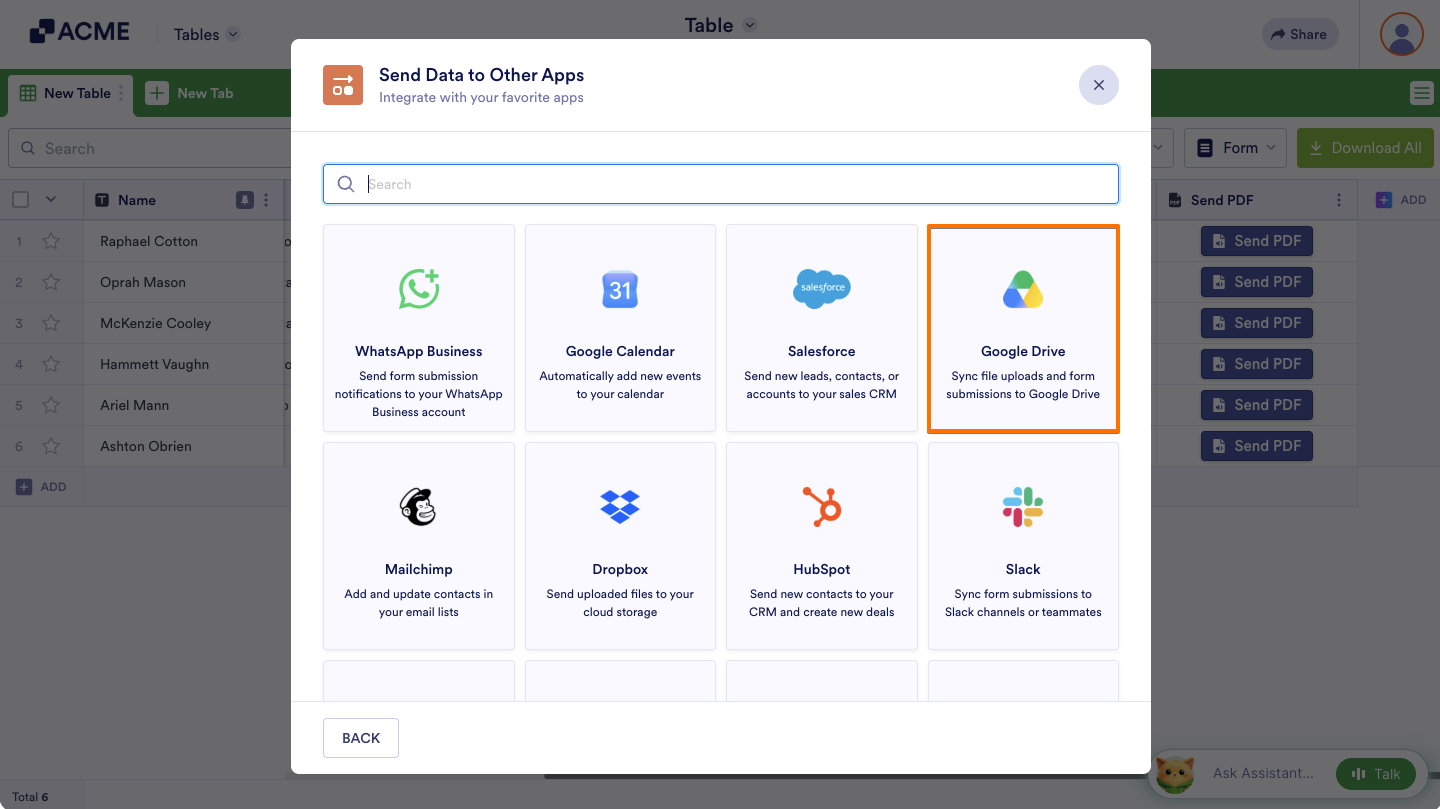The height and width of the screenshot is (809, 1440).
Task: Open the Tables dropdown in header
Action: pos(206,34)
